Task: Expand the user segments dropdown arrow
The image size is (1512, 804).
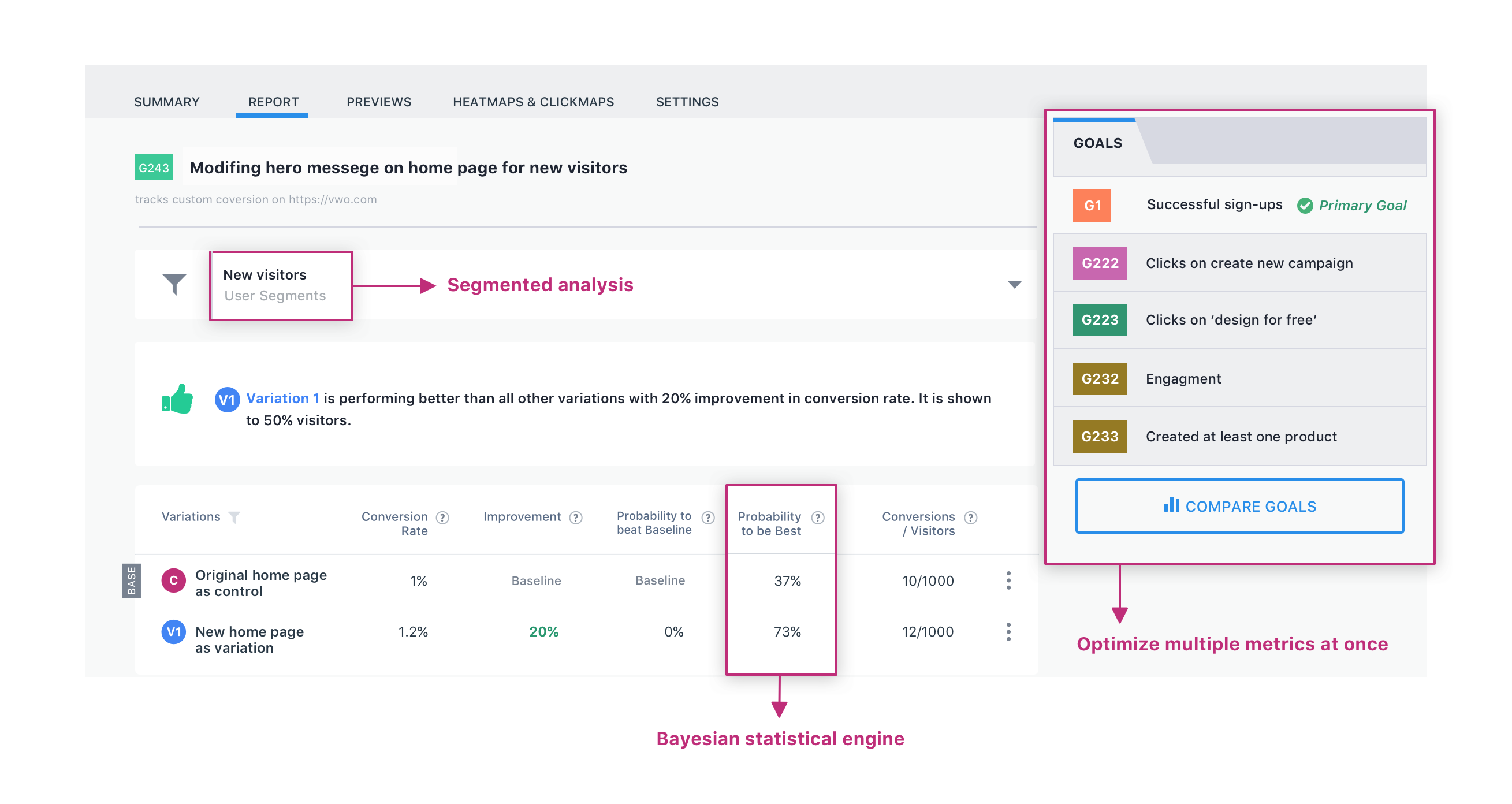Action: [1014, 285]
